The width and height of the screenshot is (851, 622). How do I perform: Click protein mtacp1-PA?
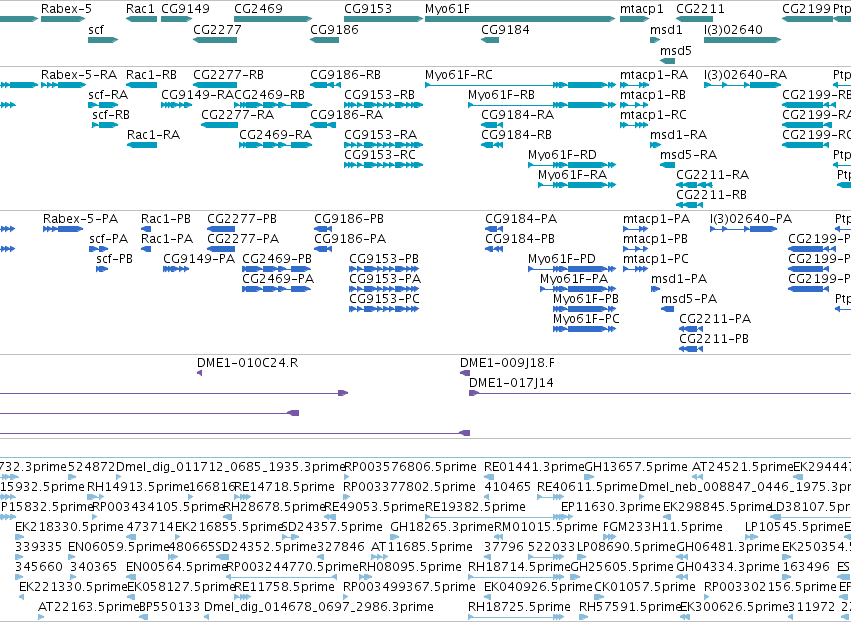pos(635,229)
